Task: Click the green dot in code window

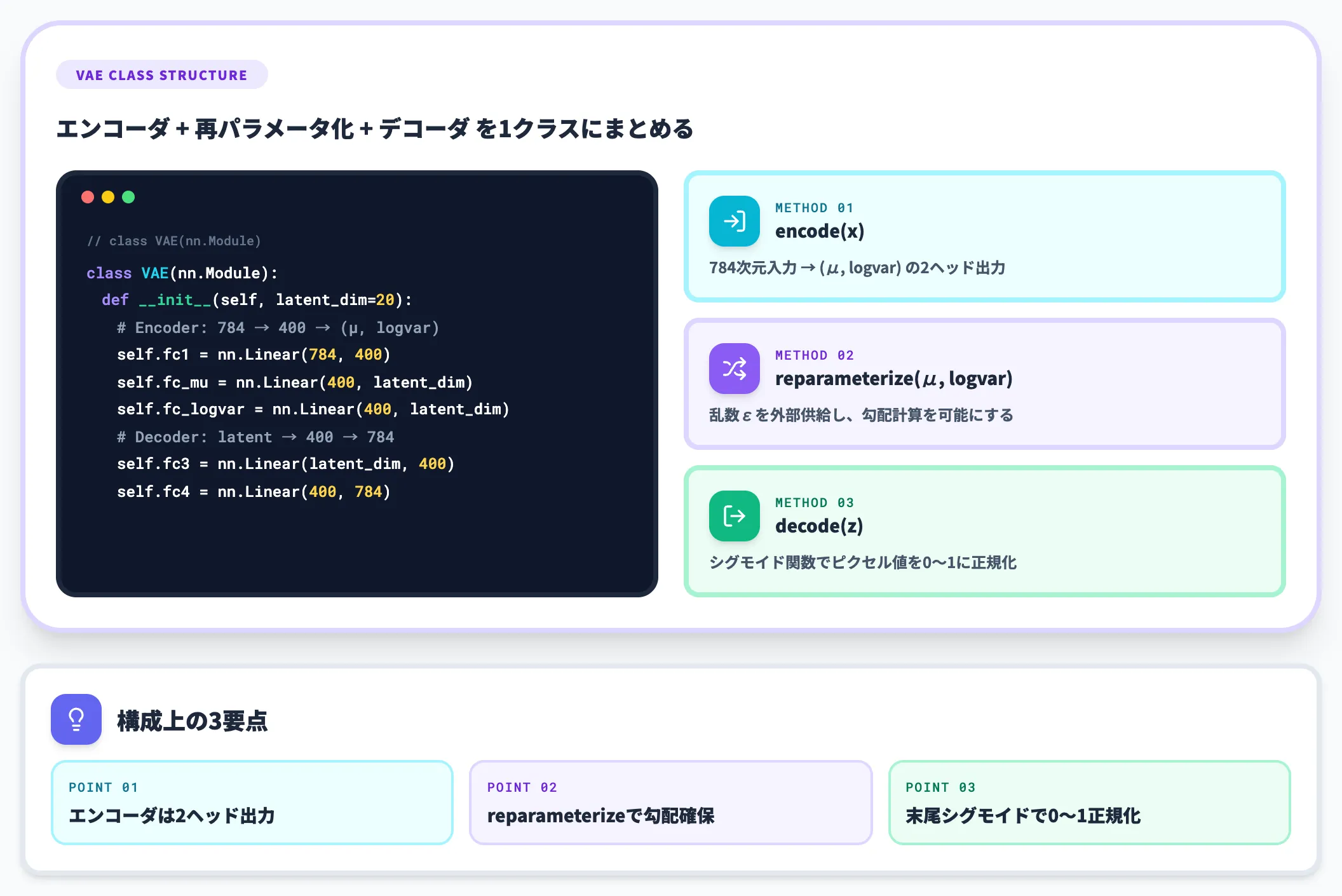Action: (x=128, y=197)
